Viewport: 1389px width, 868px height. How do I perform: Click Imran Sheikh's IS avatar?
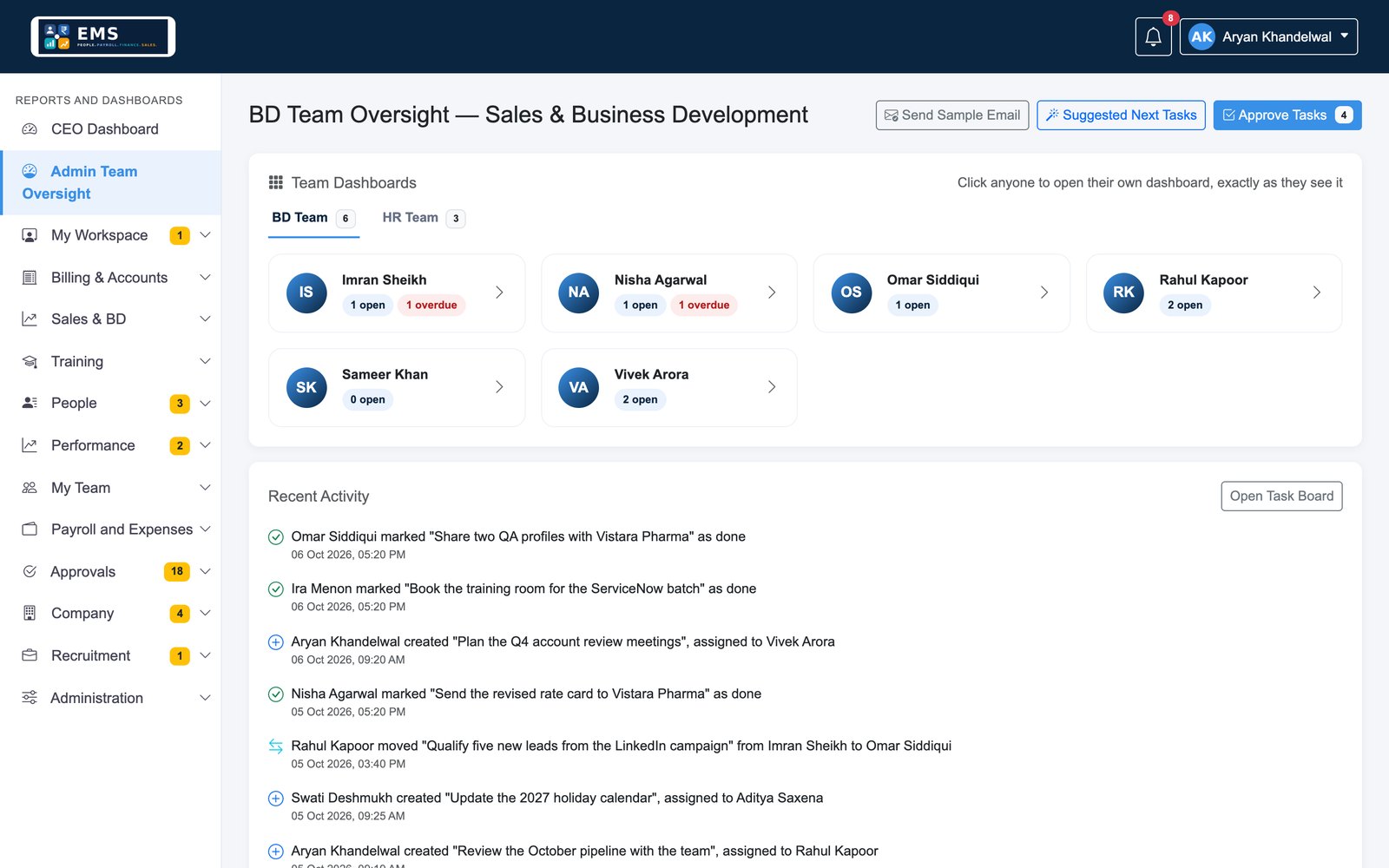click(306, 293)
